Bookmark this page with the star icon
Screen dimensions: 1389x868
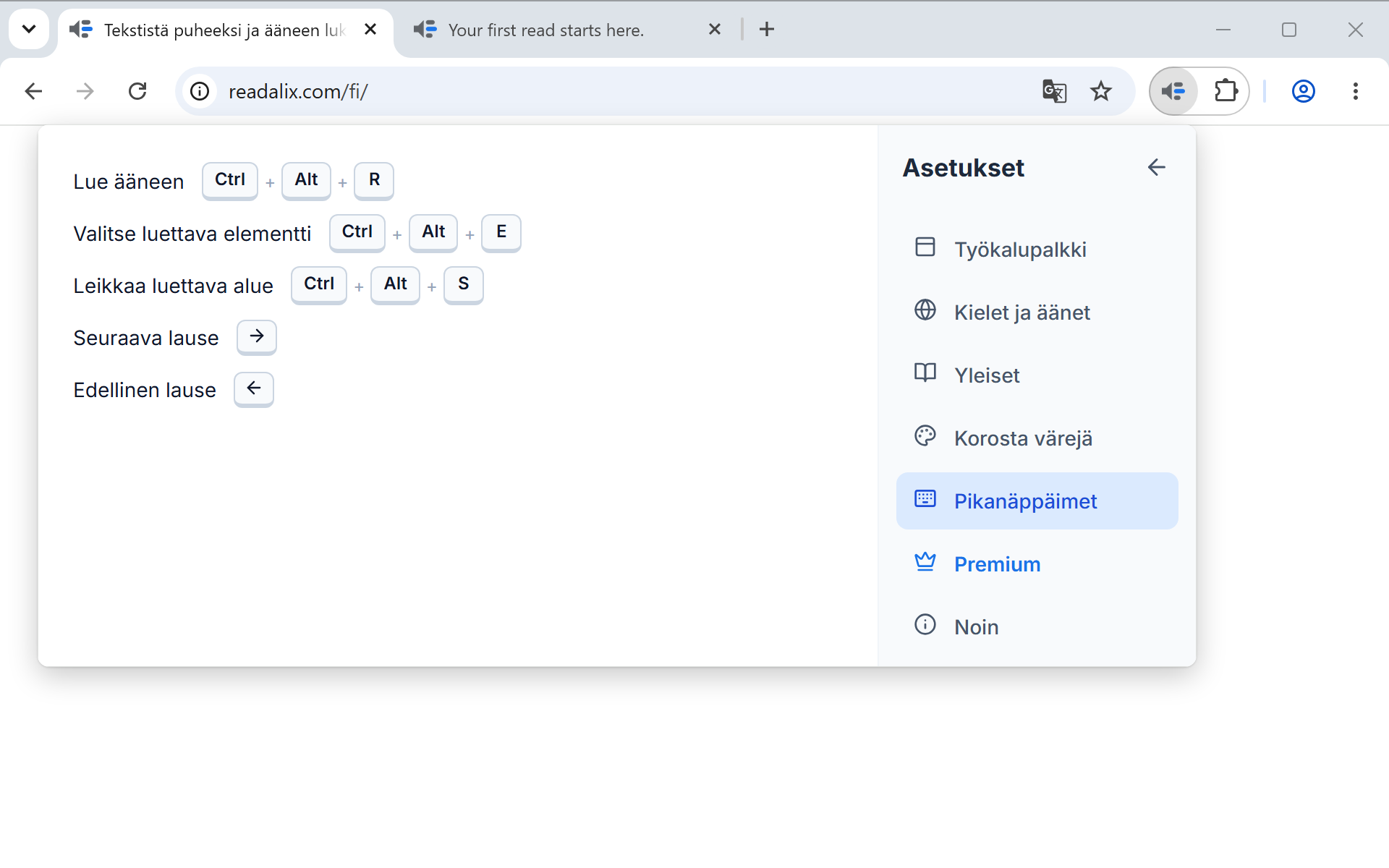pyautogui.click(x=1101, y=91)
